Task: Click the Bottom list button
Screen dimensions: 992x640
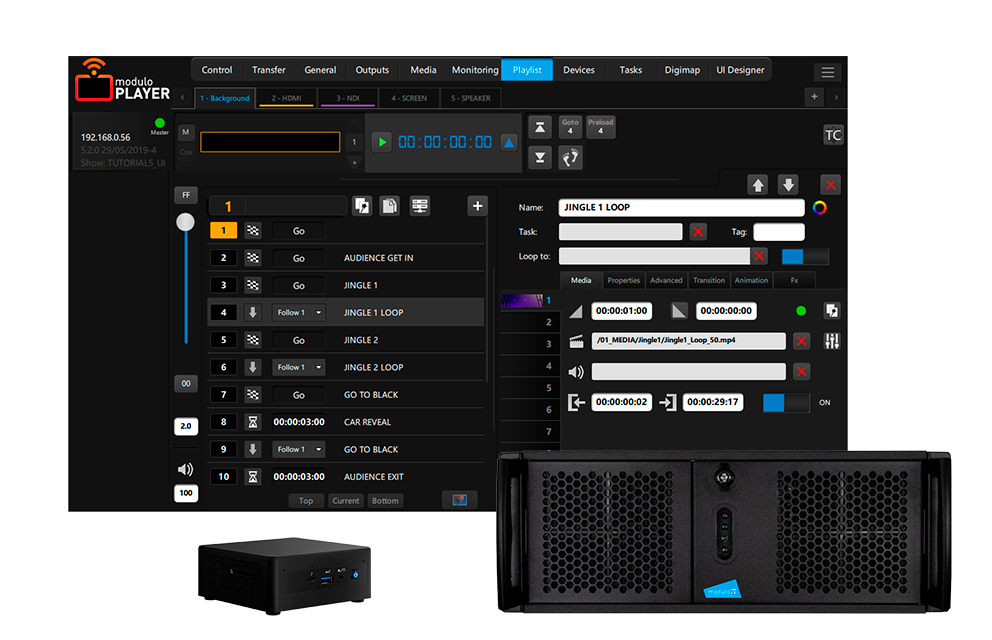Action: point(385,501)
